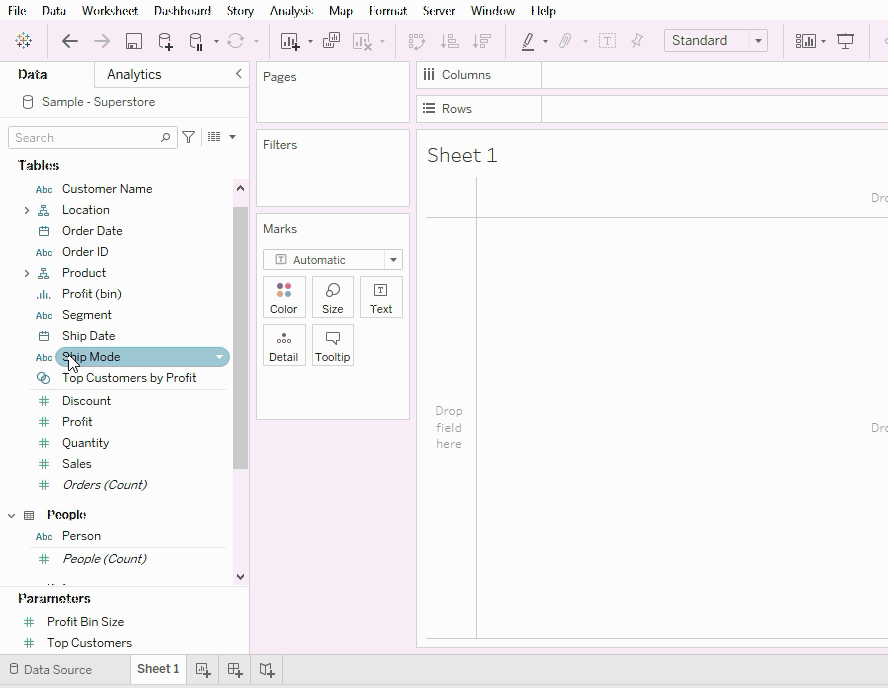The image size is (894, 688).
Task: Open the Analysis menu
Action: click(x=291, y=11)
